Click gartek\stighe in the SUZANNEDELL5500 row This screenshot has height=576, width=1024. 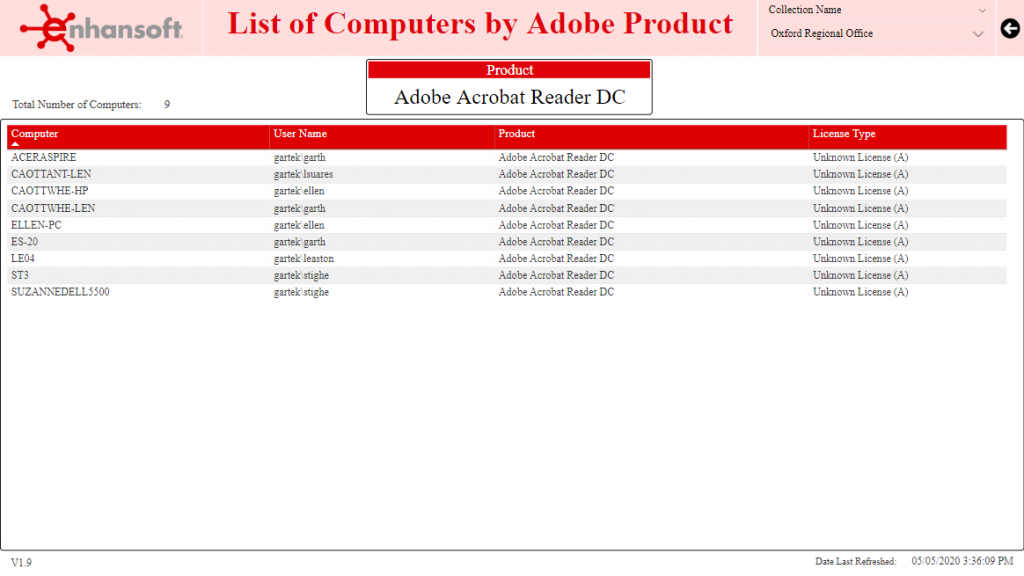[x=301, y=292]
